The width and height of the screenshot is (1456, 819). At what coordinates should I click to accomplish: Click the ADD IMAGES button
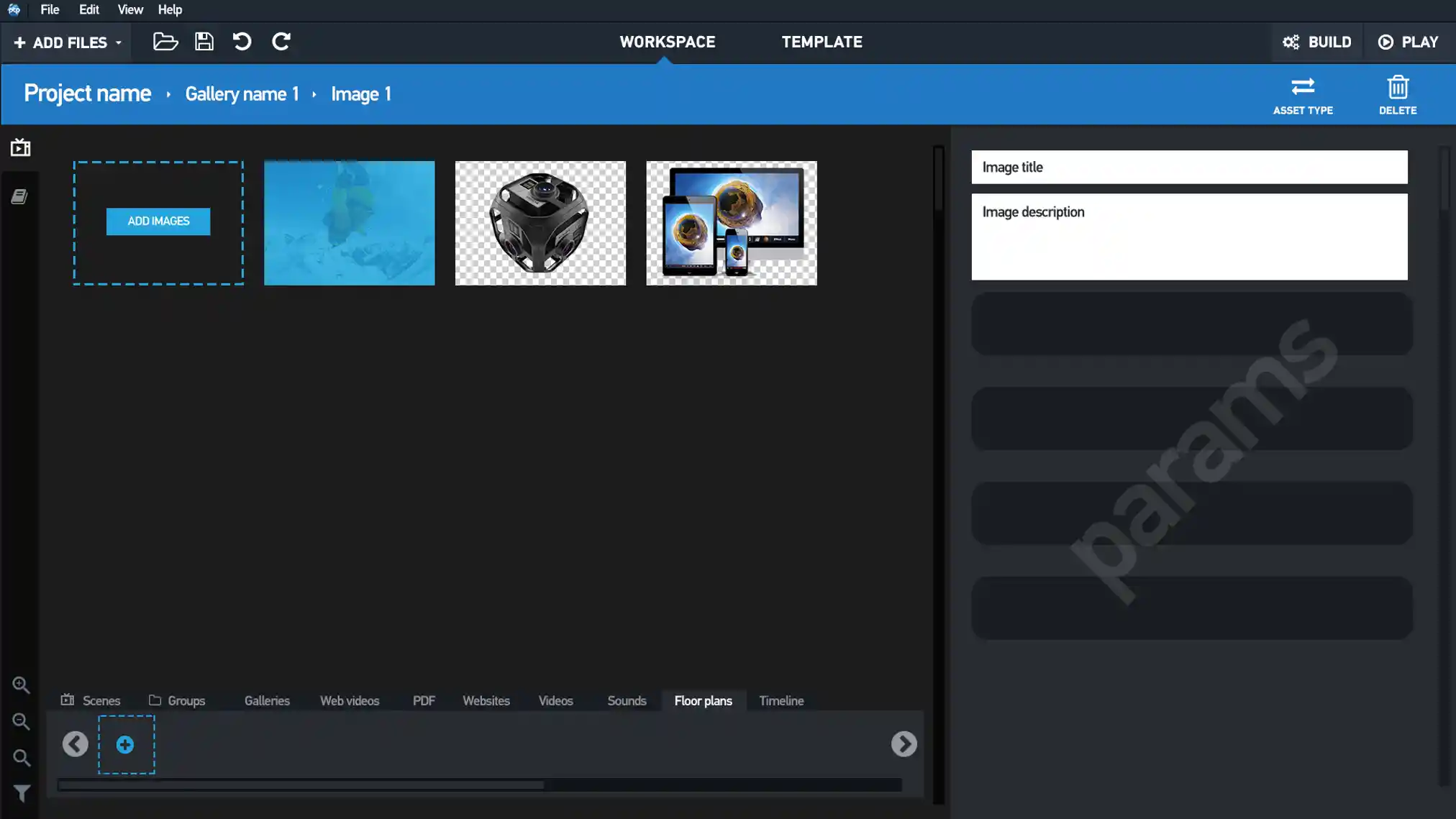pos(158,221)
